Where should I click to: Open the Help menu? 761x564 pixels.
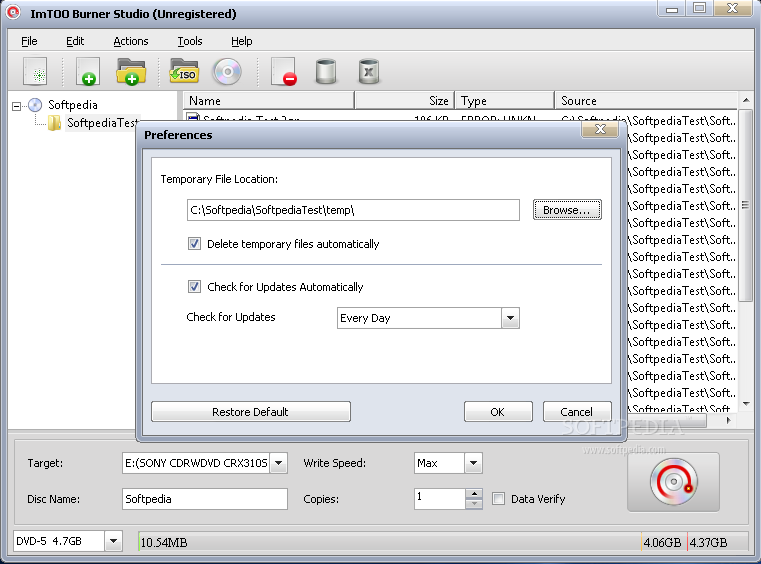click(x=241, y=41)
